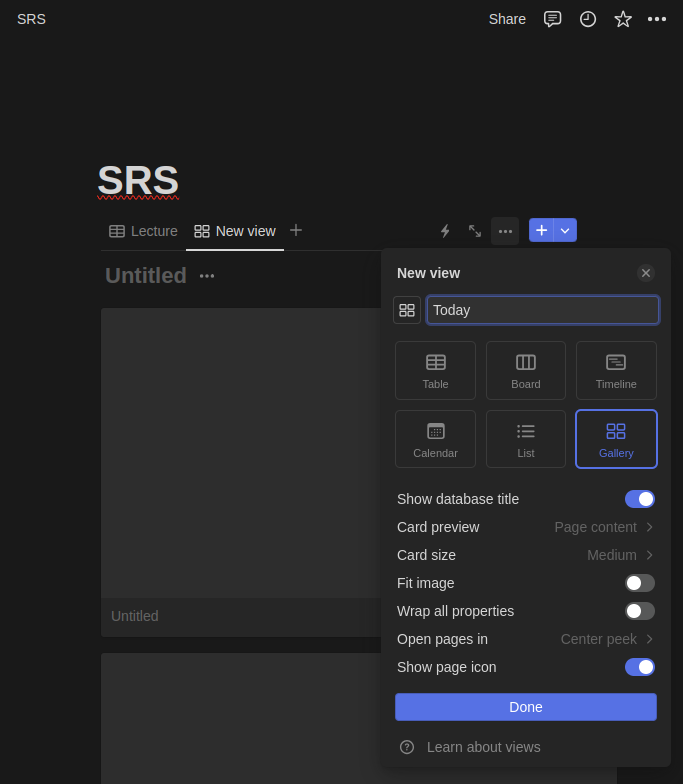The width and height of the screenshot is (683, 784).
Task: Open Card size Medium option
Action: pyautogui.click(x=526, y=555)
